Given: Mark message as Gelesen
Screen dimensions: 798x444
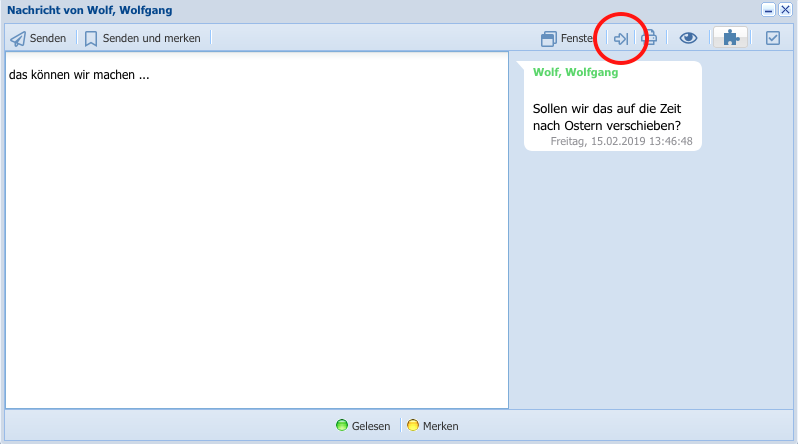Looking at the screenshot, I should coord(363,426).
